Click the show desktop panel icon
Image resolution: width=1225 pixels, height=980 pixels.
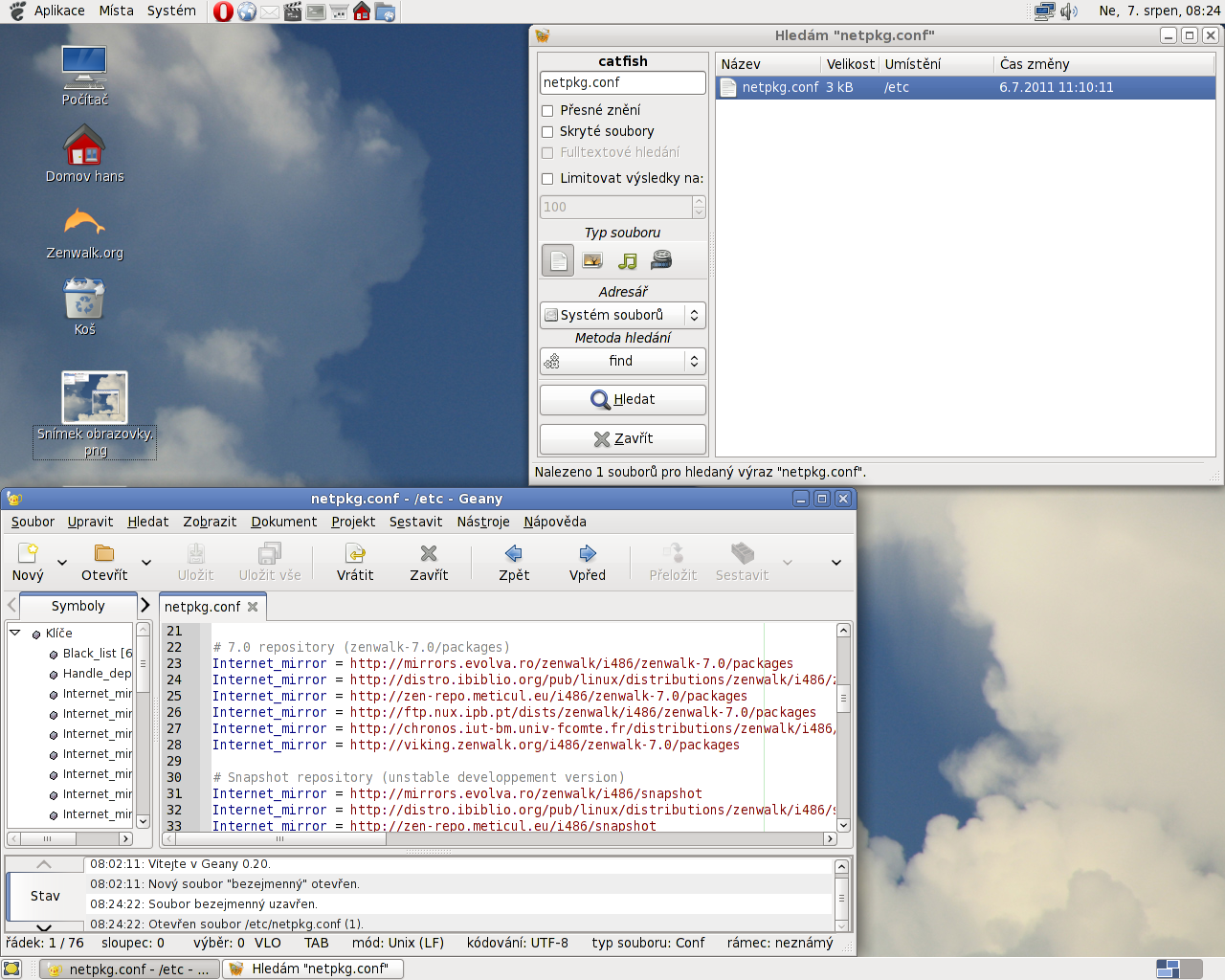point(11,969)
